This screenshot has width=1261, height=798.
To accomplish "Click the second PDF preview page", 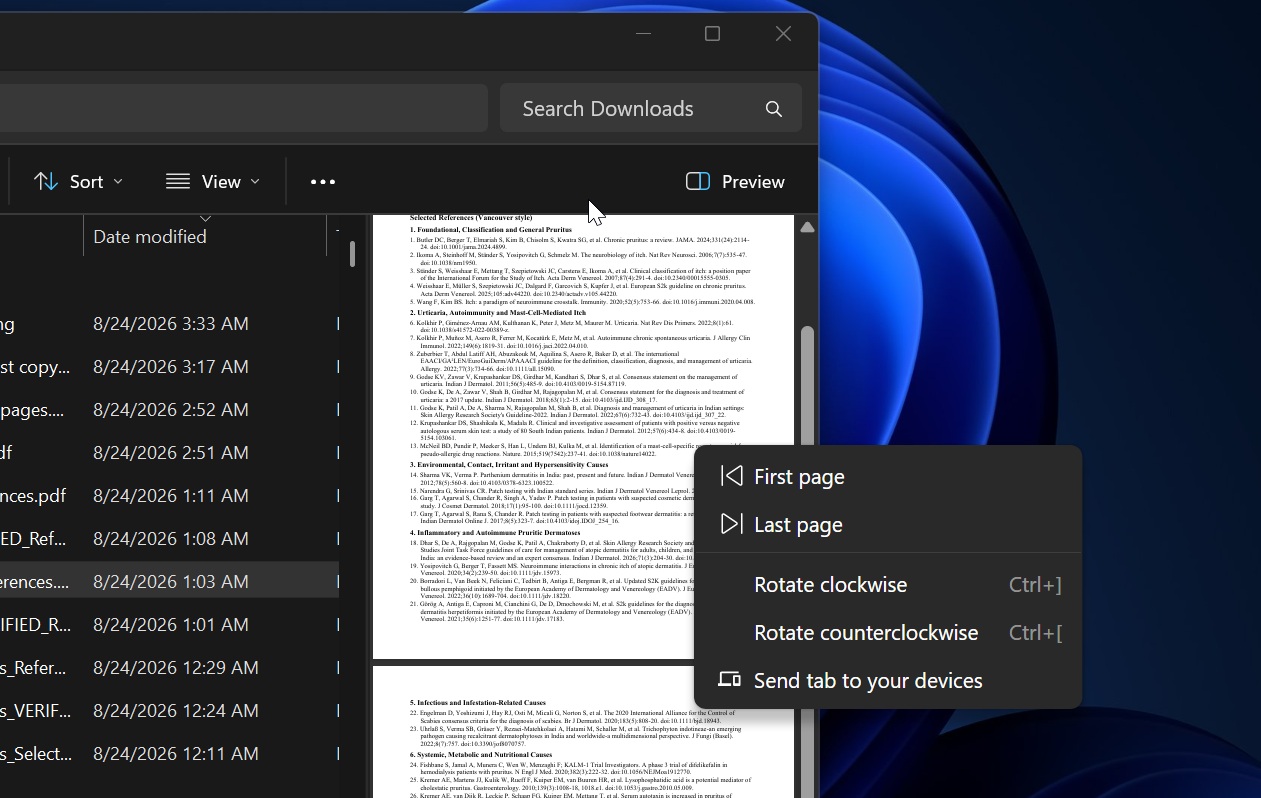I will click(583, 732).
